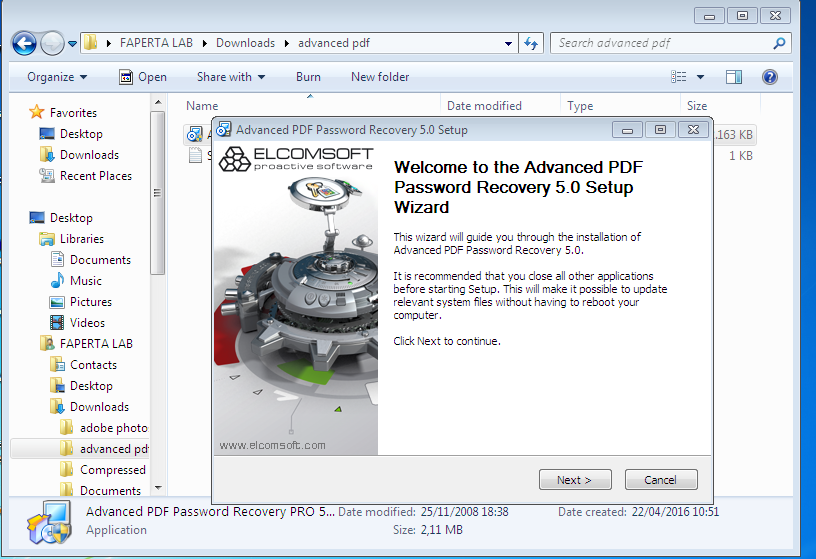Click the magnifier icon in search box

779,43
